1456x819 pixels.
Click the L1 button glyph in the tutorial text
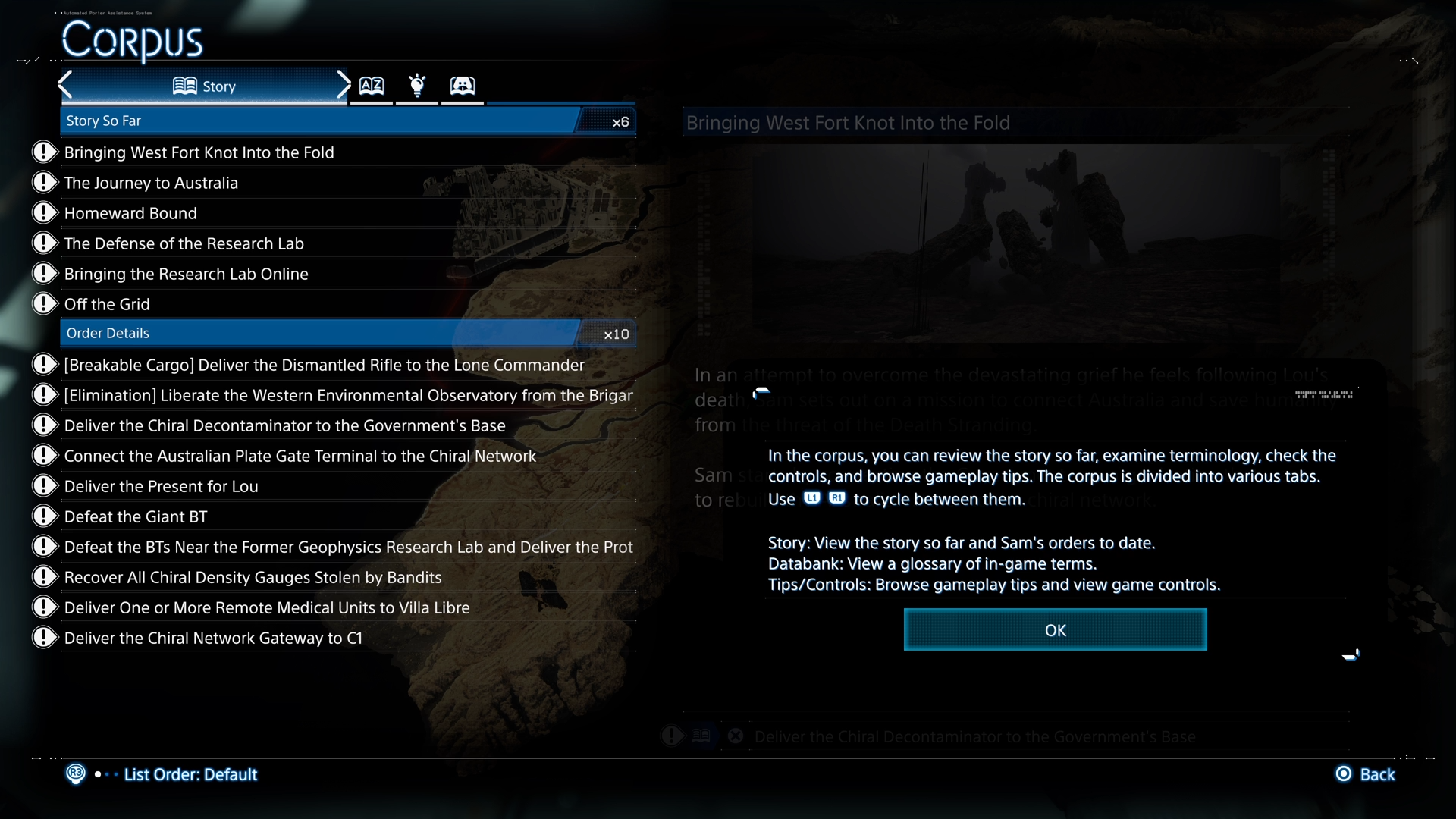[x=812, y=498]
